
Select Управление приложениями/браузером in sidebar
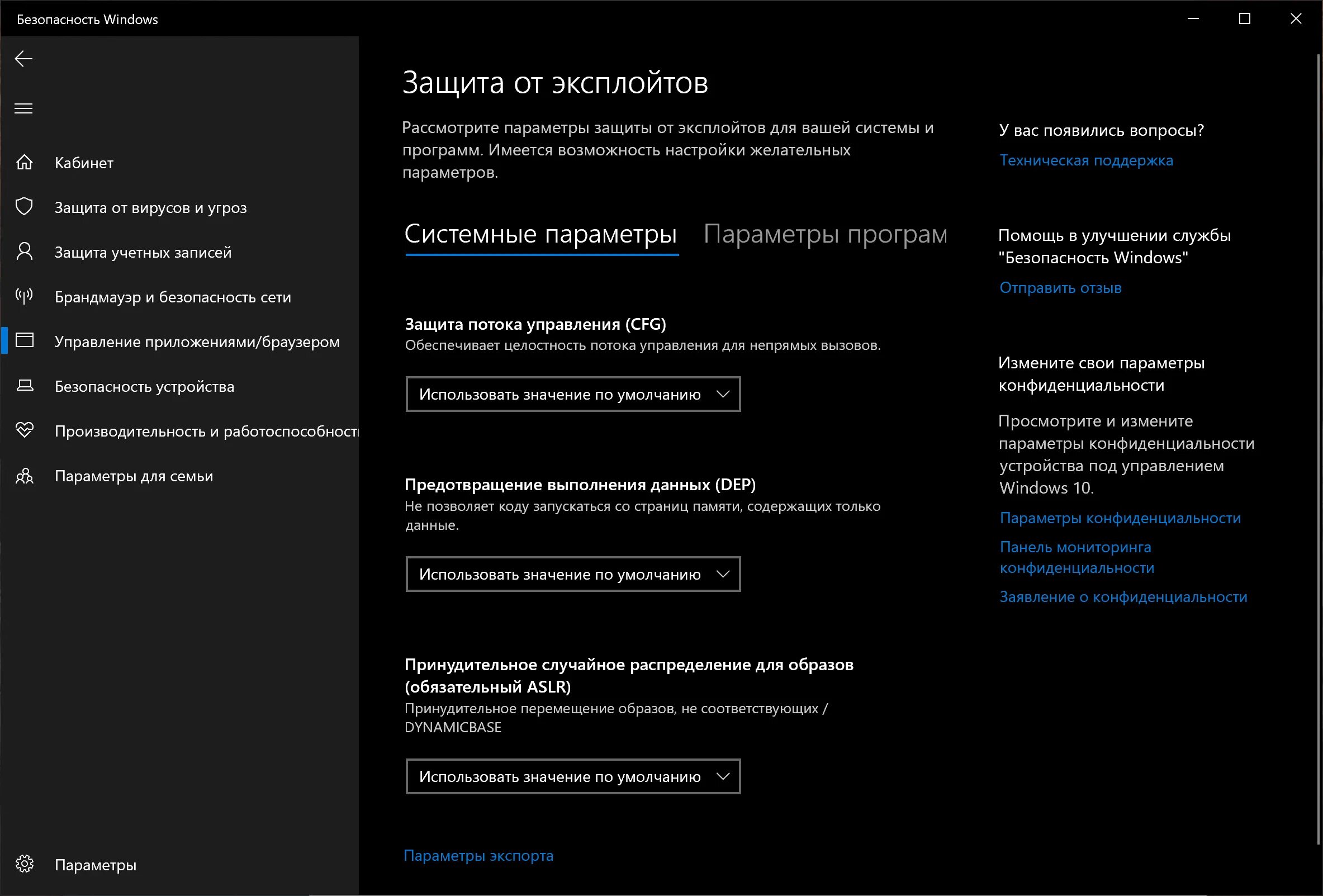click(x=196, y=342)
